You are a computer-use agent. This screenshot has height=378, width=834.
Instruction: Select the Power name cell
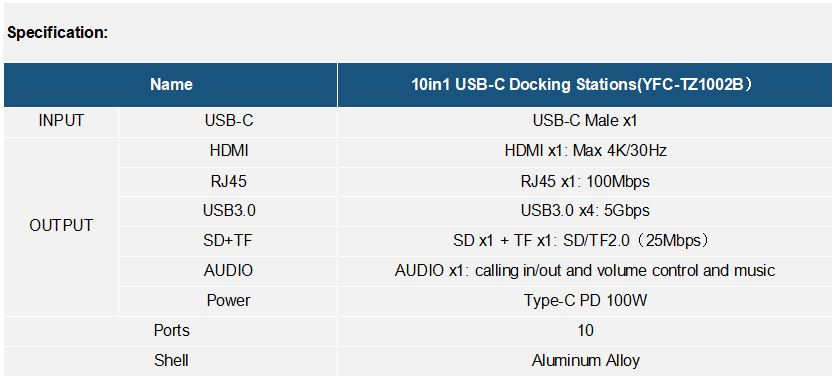point(229,301)
